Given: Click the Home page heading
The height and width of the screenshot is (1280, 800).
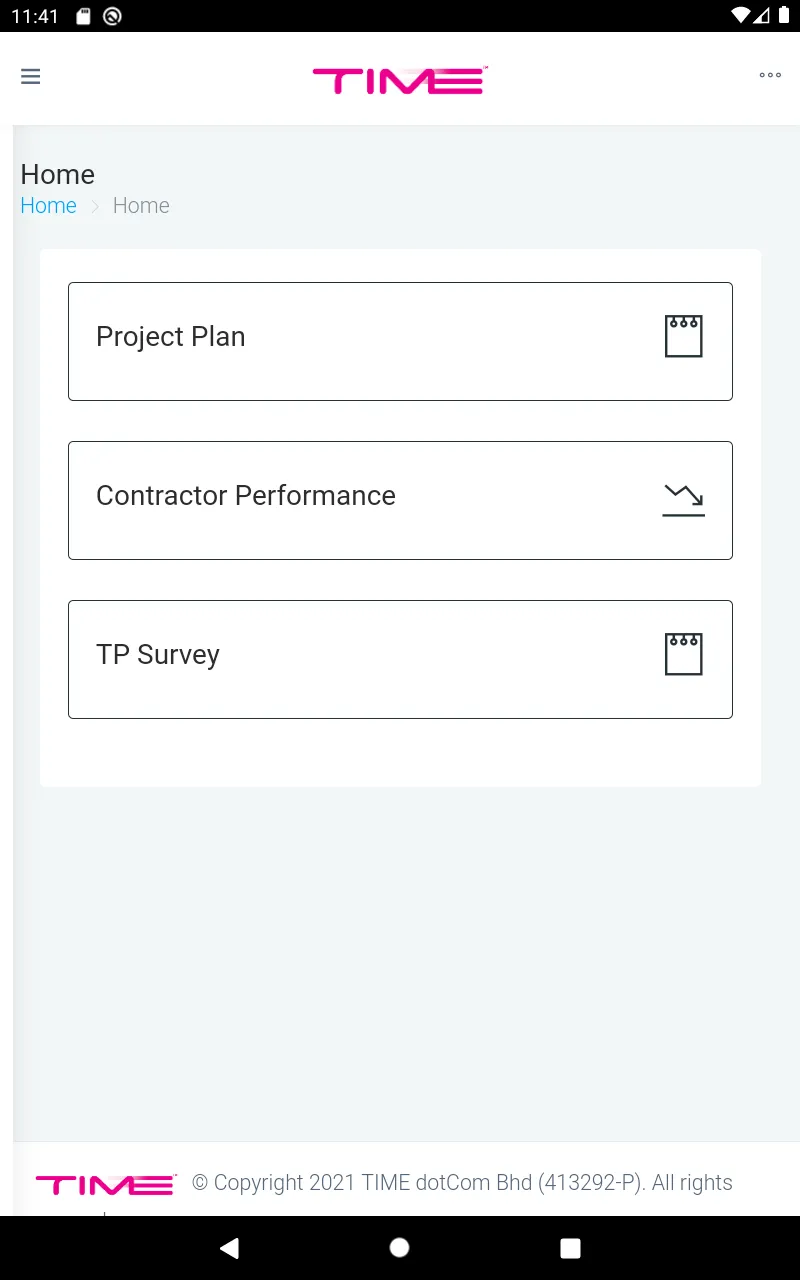Looking at the screenshot, I should (x=58, y=174).
